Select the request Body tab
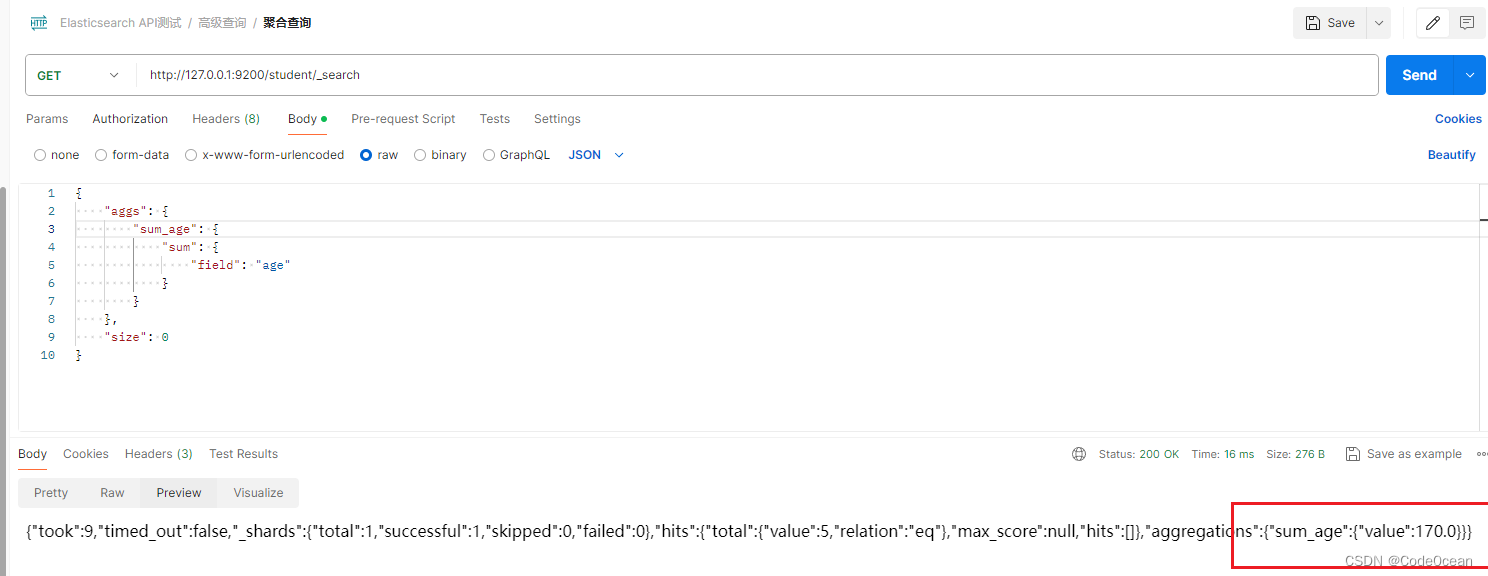 (307, 119)
